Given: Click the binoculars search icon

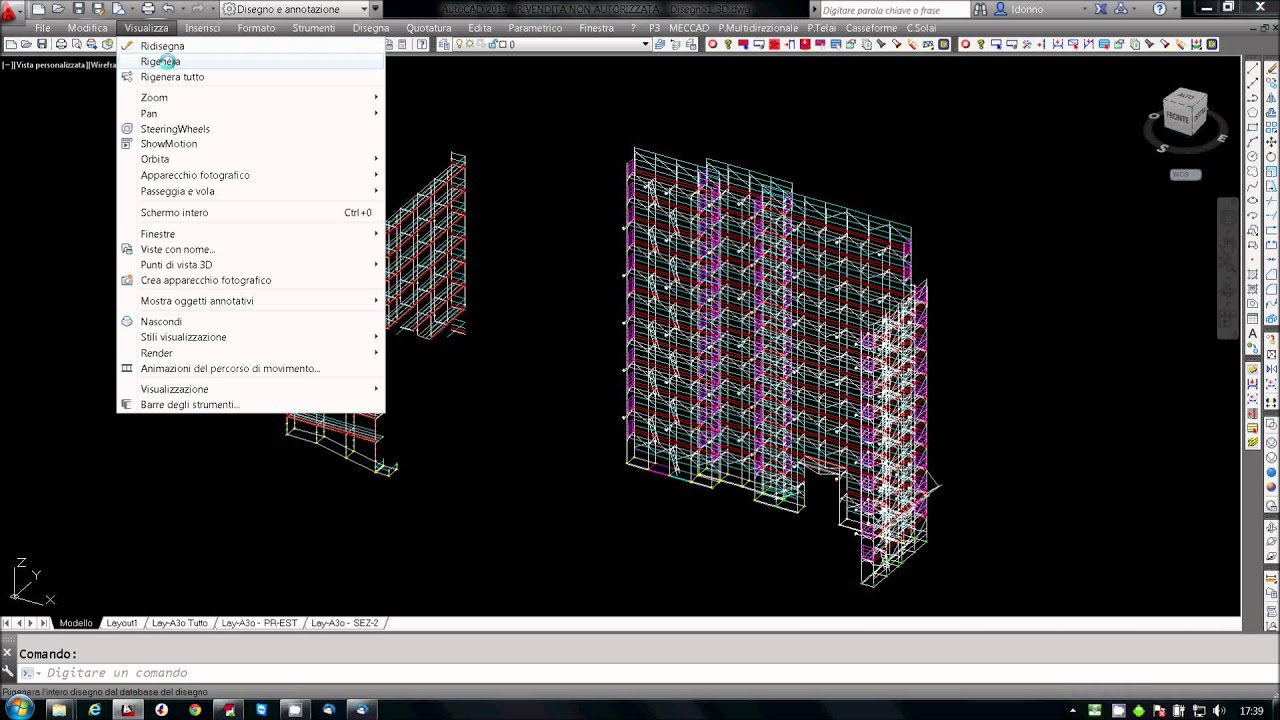Looking at the screenshot, I should coord(981,10).
